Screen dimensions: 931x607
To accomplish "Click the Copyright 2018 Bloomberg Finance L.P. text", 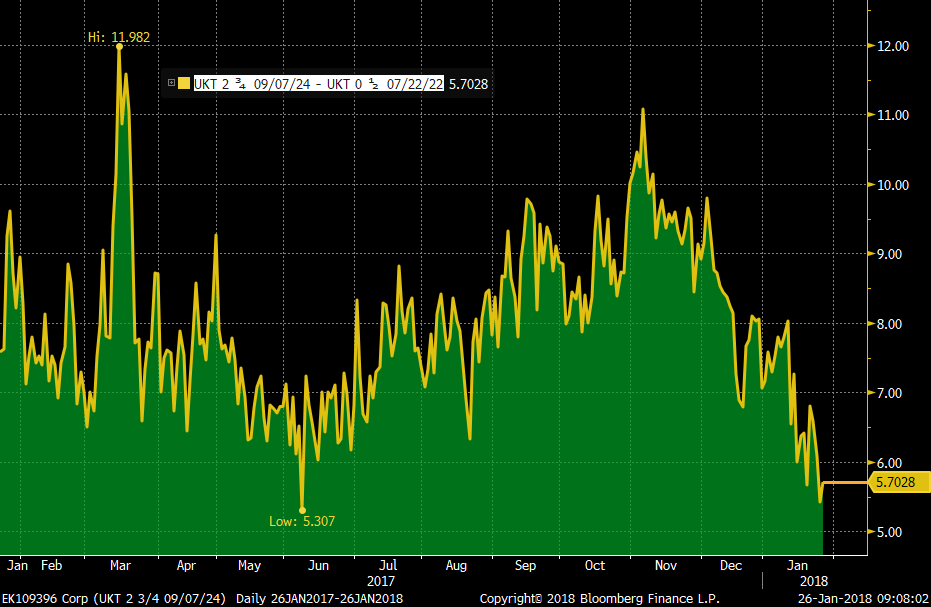I will pos(600,599).
